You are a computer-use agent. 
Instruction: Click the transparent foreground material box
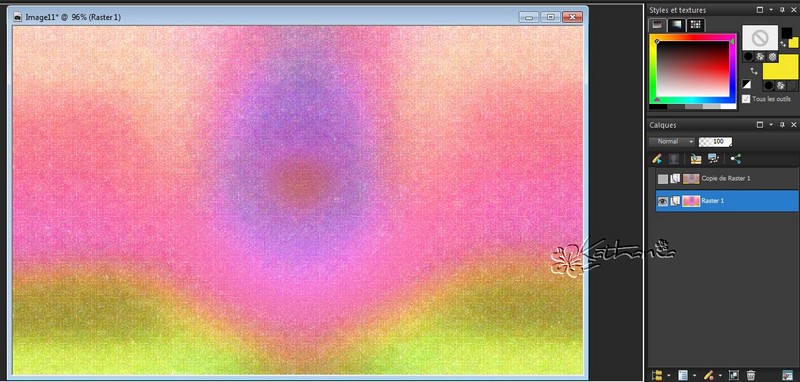(760, 37)
